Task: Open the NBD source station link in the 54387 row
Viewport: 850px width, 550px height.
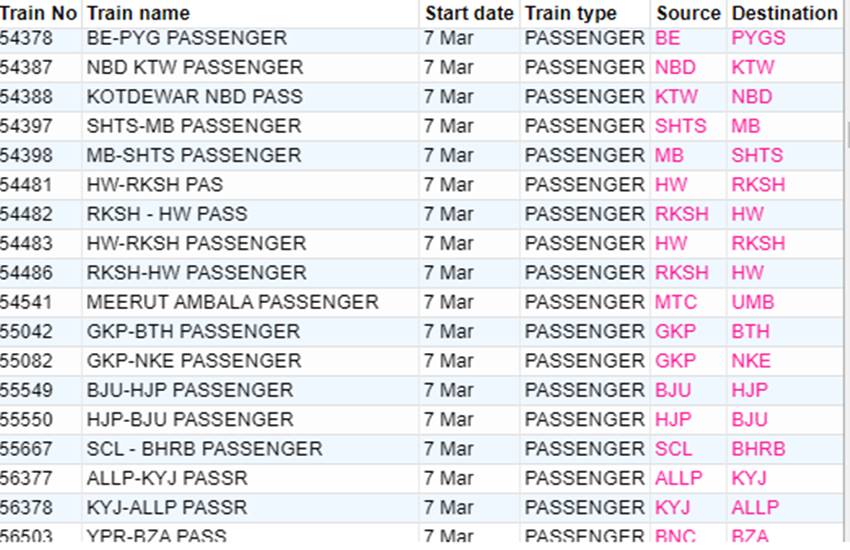Action: point(675,68)
